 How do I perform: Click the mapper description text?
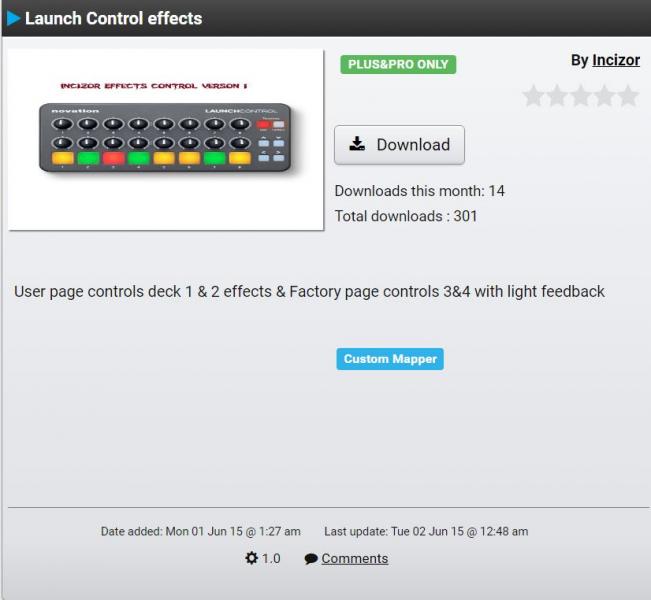[309, 291]
